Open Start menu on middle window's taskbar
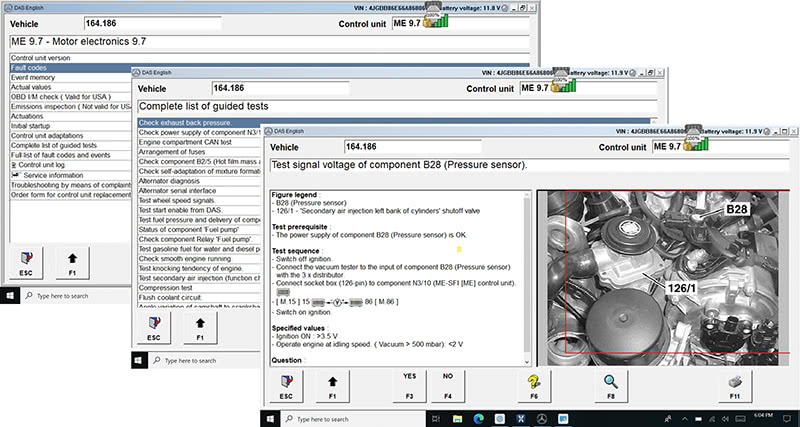The width and height of the screenshot is (800, 427). tap(138, 360)
